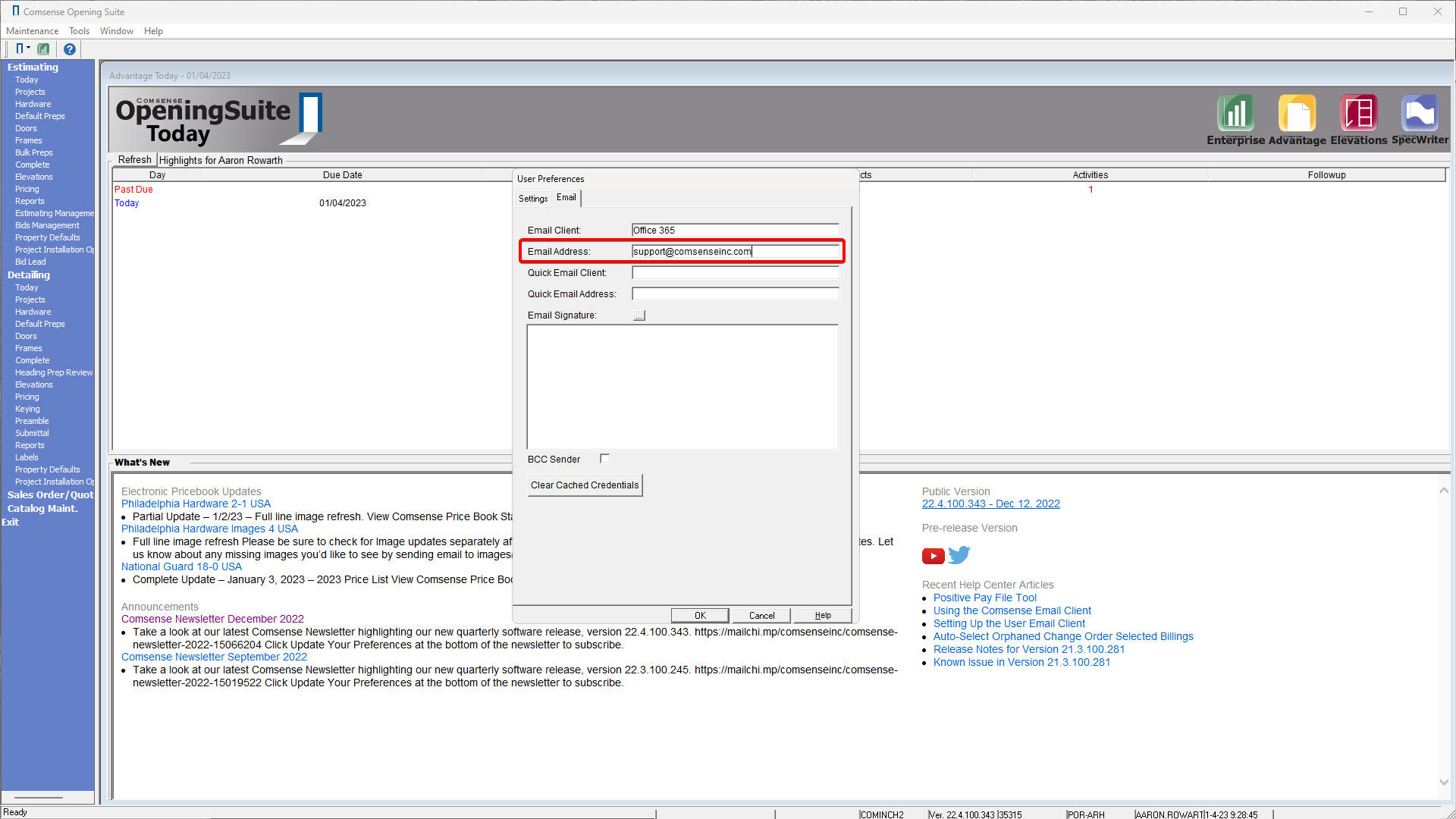The image size is (1456, 819).
Task: Open Submittal under Detailing
Action: pyautogui.click(x=32, y=433)
